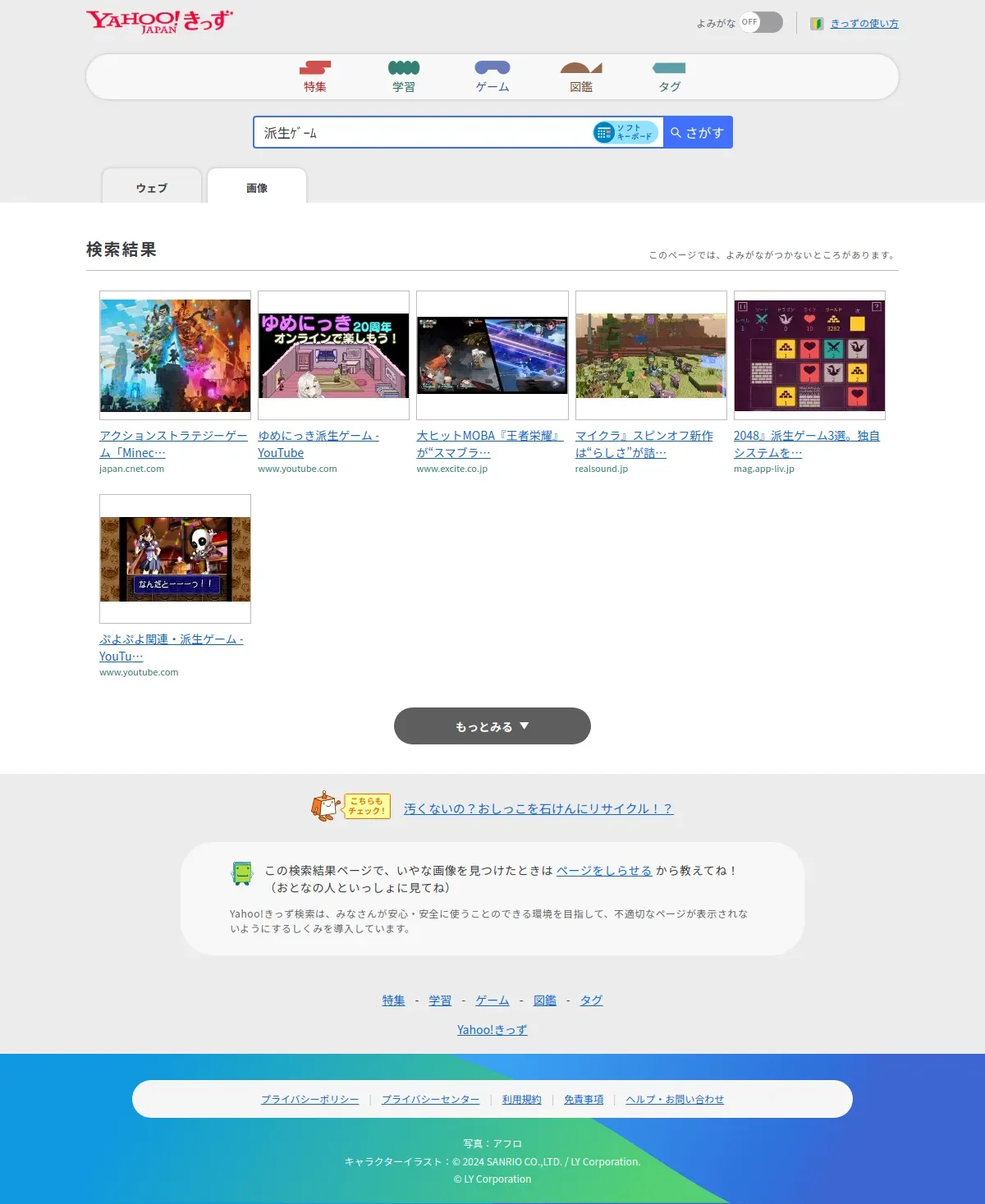The width and height of the screenshot is (985, 1204).
Task: Open the プライバシーセンター link
Action: [430, 1100]
